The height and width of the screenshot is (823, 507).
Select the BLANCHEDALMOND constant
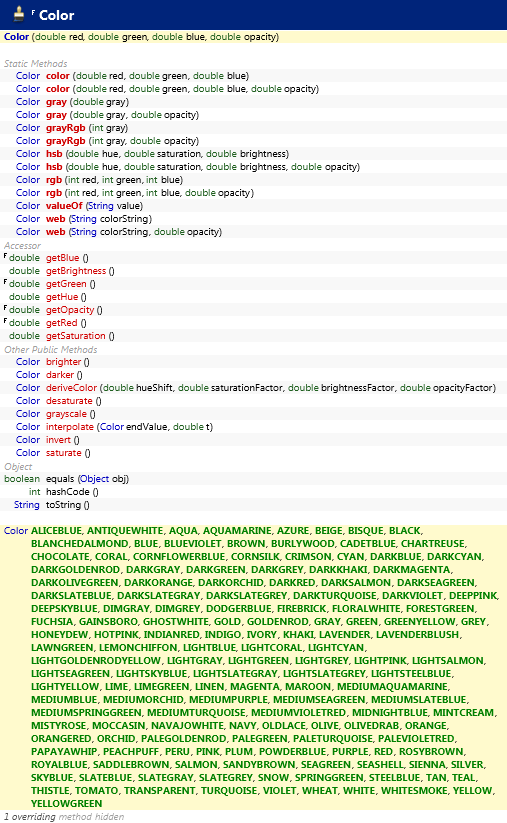click(79, 544)
